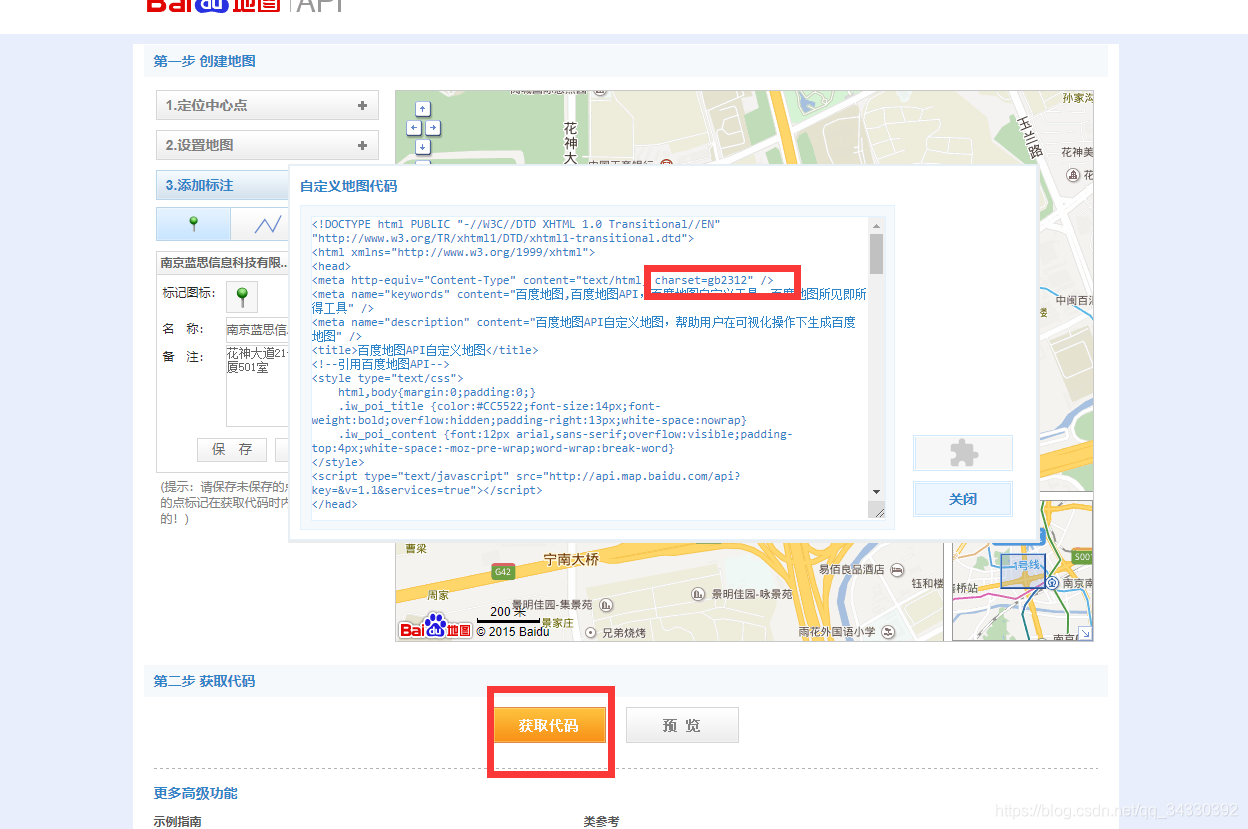The image size is (1248, 829).
Task: Click the Baidu 地图 API logo at top
Action: pos(245,5)
